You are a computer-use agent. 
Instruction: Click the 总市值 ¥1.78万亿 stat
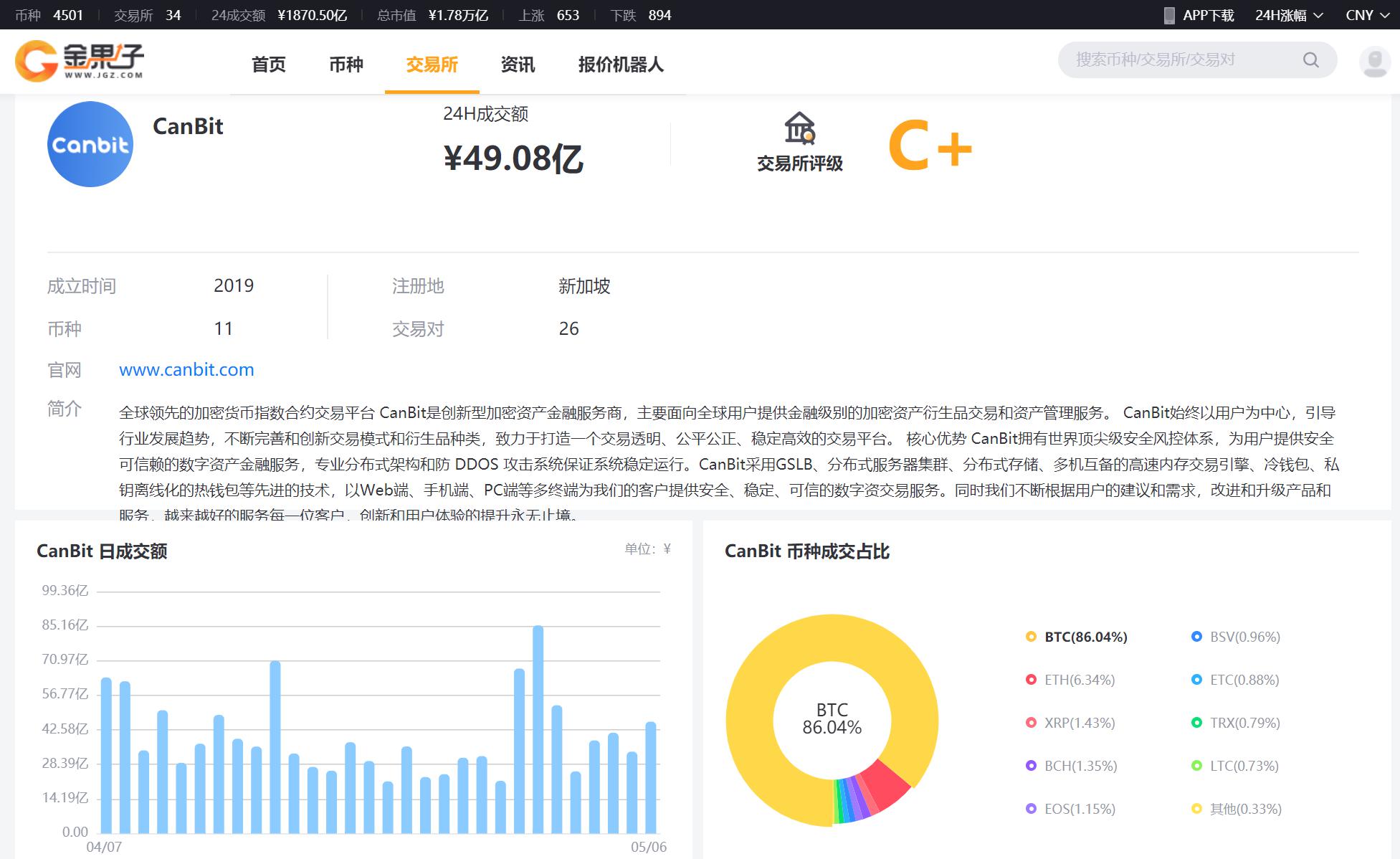[432, 15]
